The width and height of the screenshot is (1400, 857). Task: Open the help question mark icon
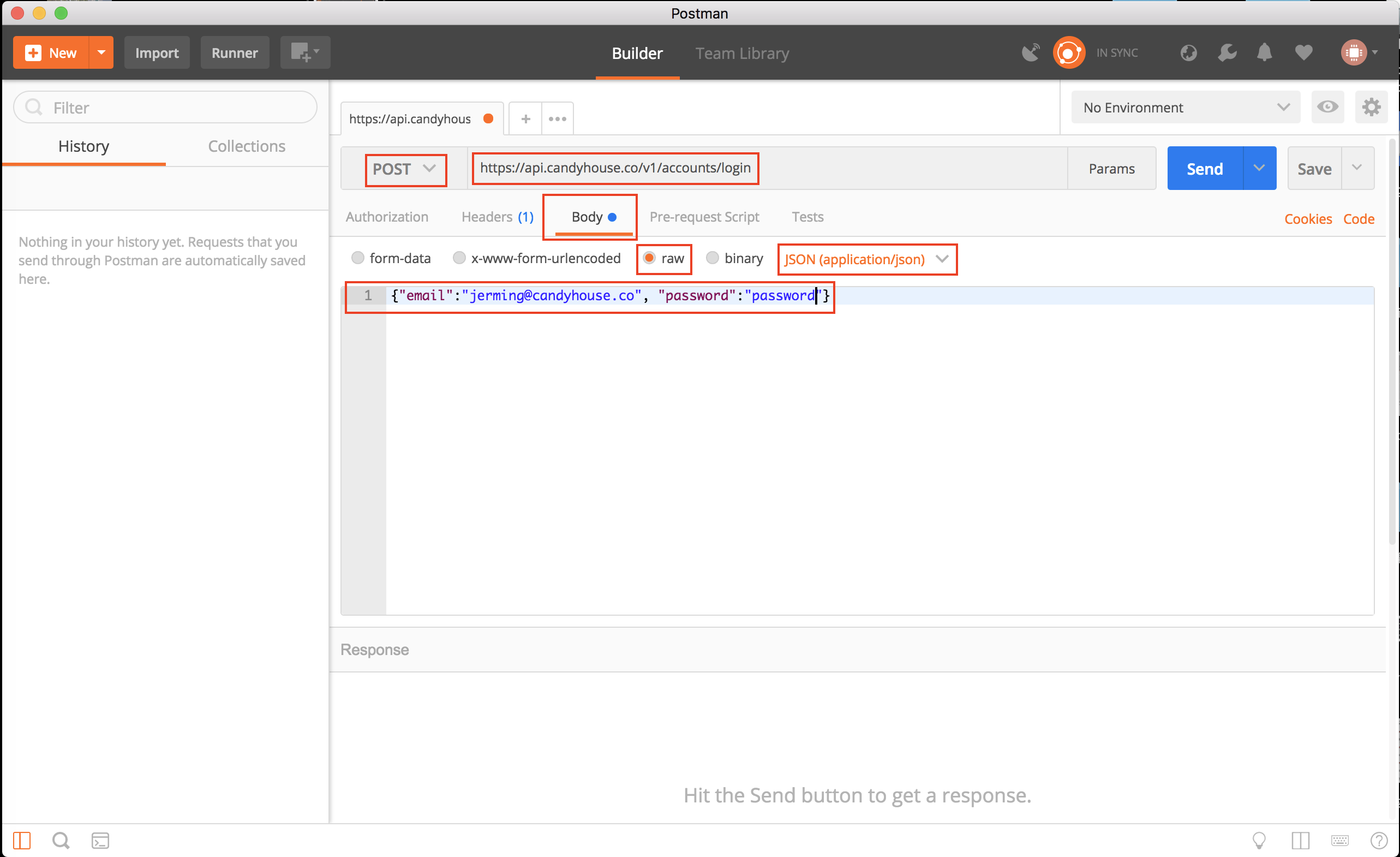[1379, 840]
